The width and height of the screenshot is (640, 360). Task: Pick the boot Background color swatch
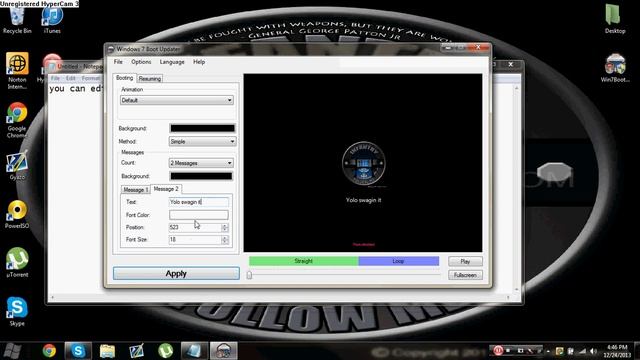202,128
